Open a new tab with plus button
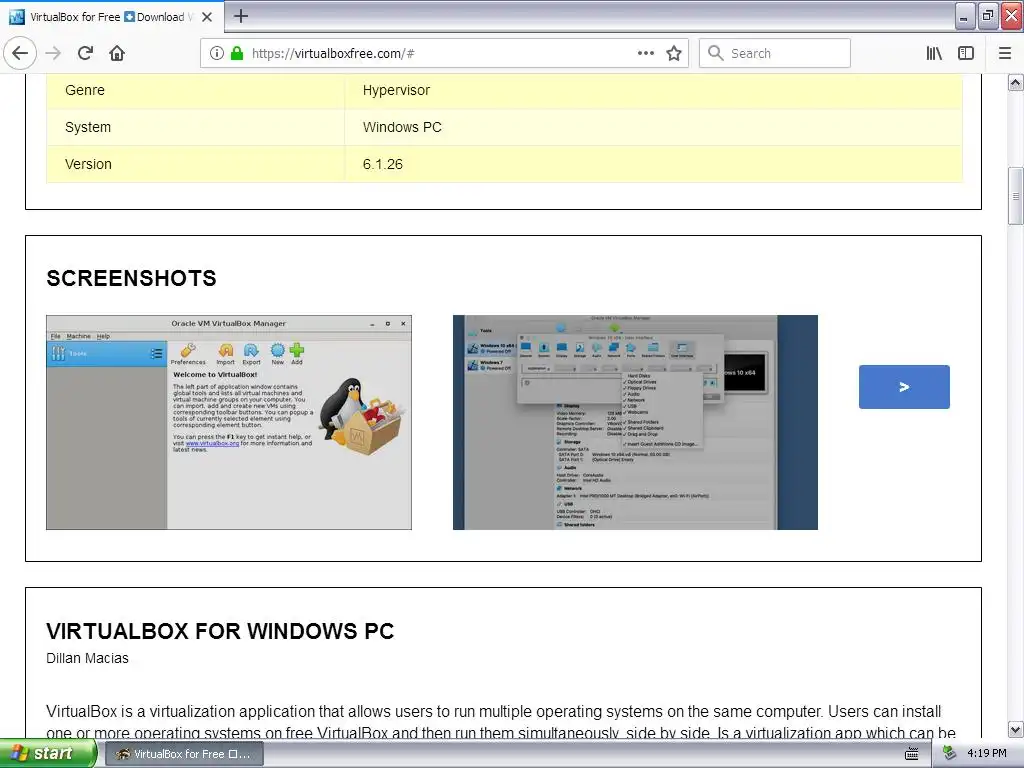Image resolution: width=1024 pixels, height=768 pixels. coord(241,16)
